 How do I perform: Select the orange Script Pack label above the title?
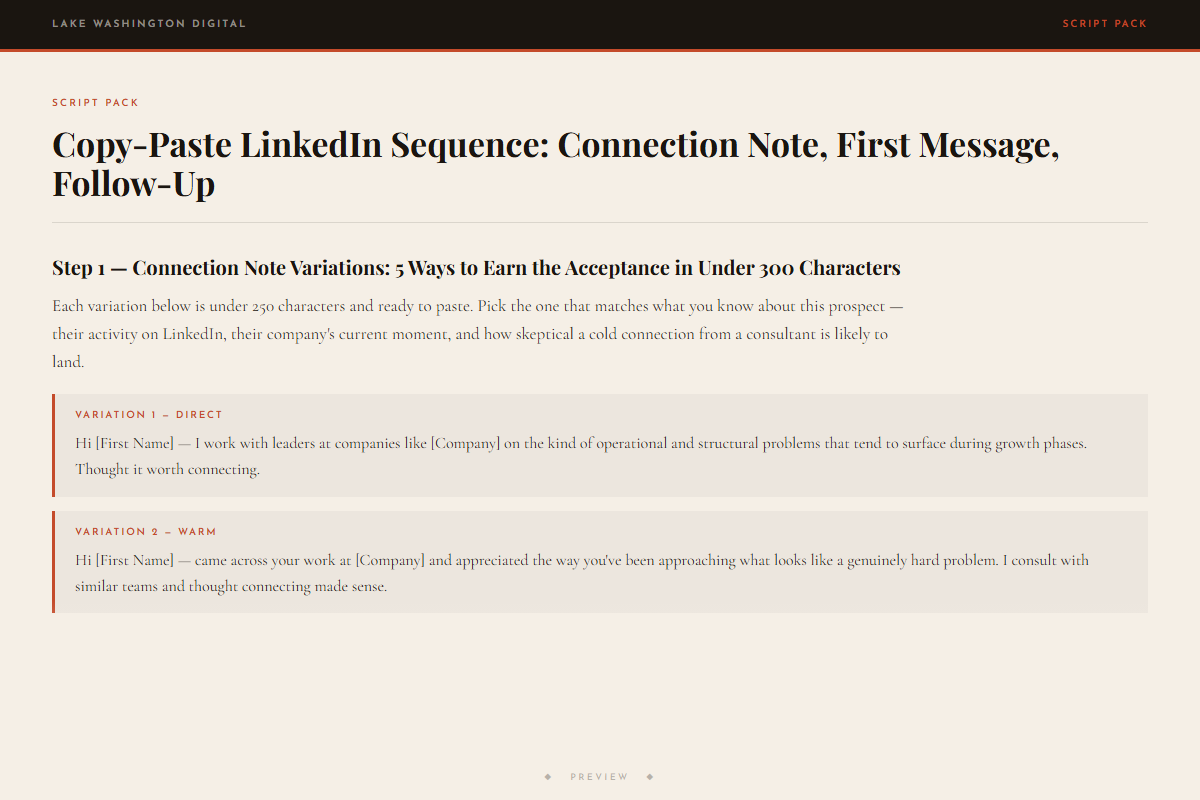[x=96, y=103]
